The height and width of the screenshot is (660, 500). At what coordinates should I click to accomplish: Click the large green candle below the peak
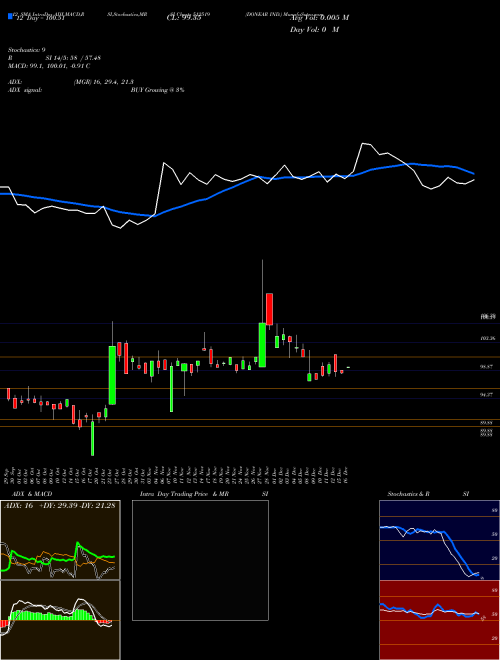click(262, 345)
